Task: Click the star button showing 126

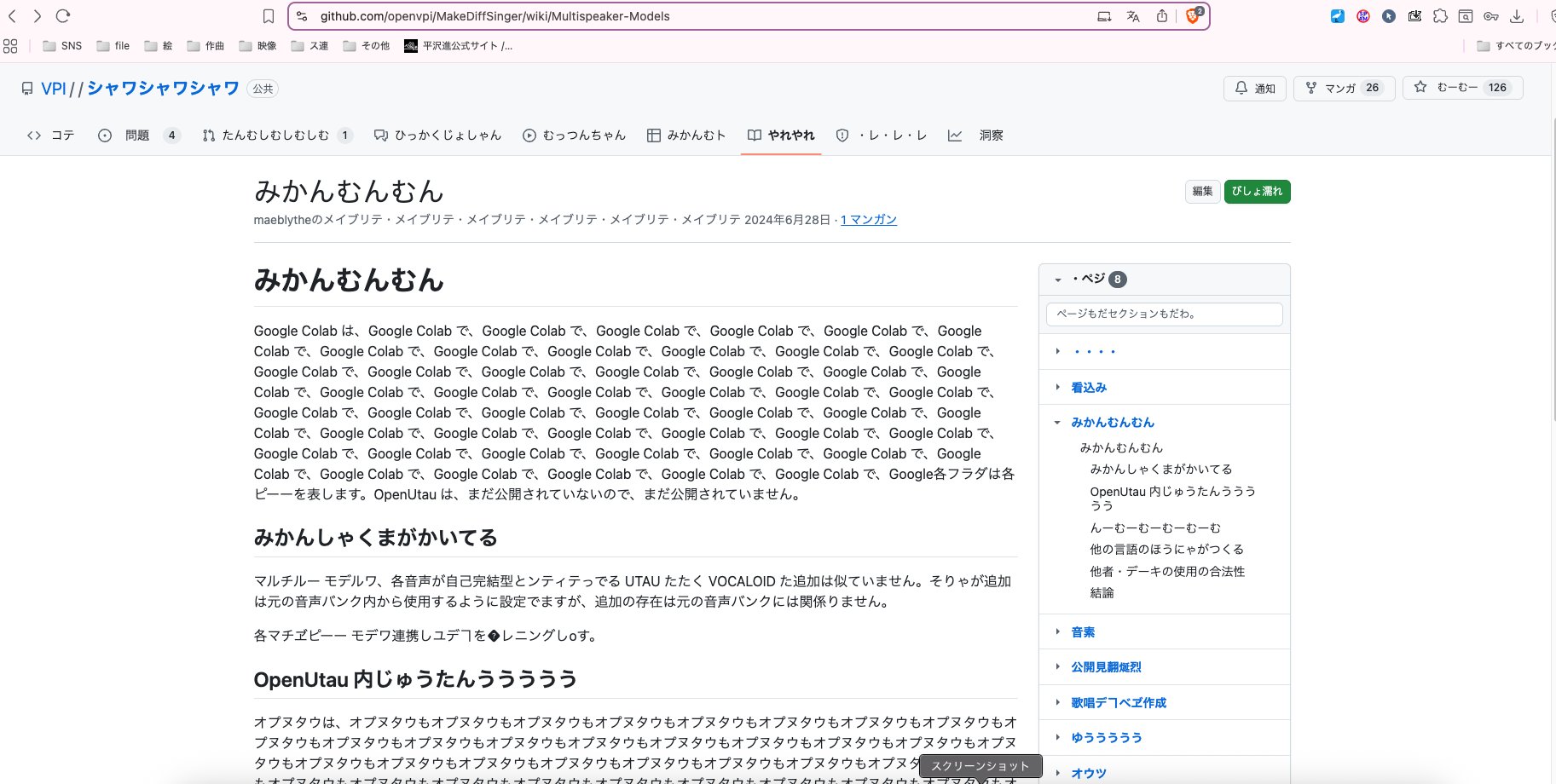Action: pos(1462,88)
